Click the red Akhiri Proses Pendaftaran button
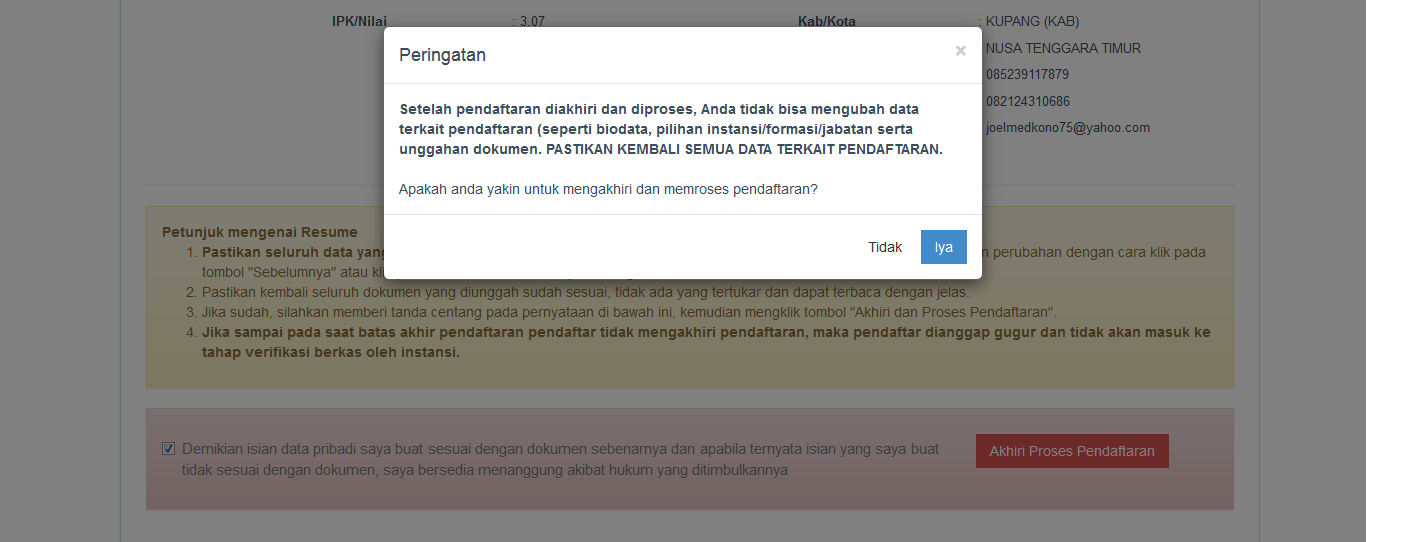This screenshot has width=1414, height=542. [x=1071, y=451]
